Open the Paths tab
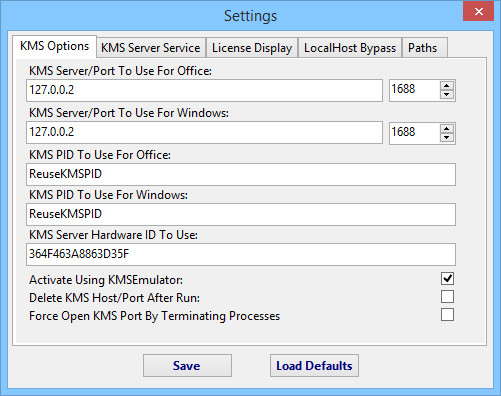This screenshot has width=501, height=396. tap(424, 48)
